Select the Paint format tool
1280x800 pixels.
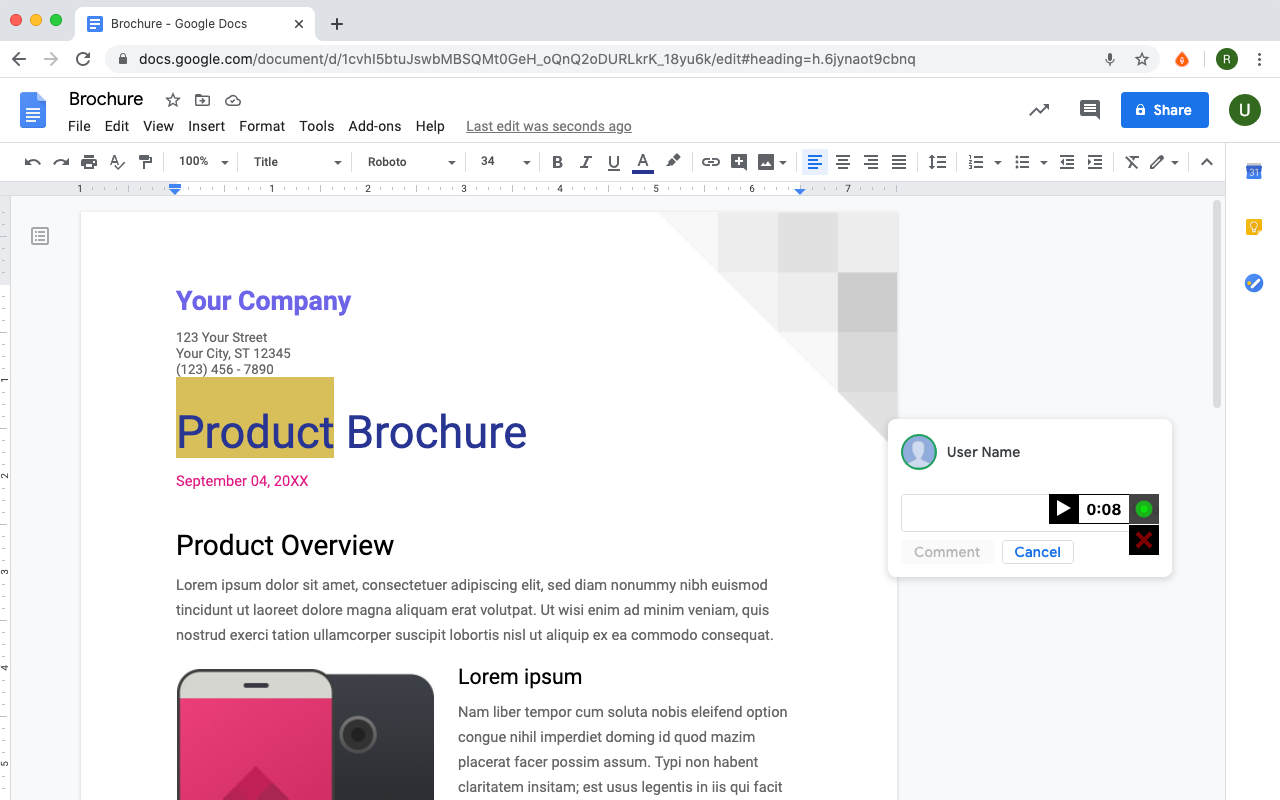coord(145,162)
